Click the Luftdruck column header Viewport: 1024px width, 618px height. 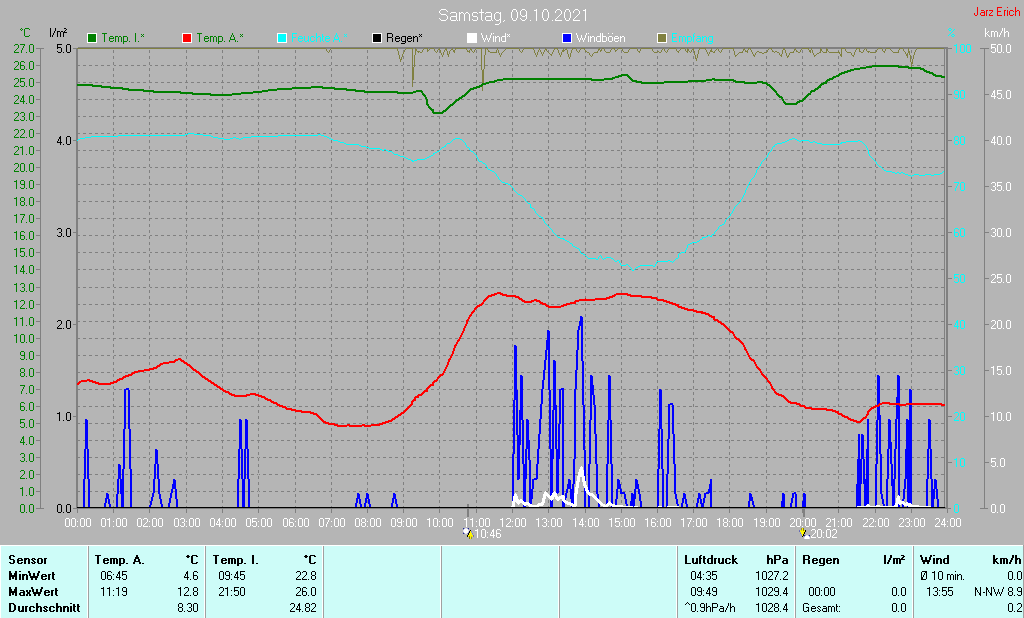tap(710, 560)
